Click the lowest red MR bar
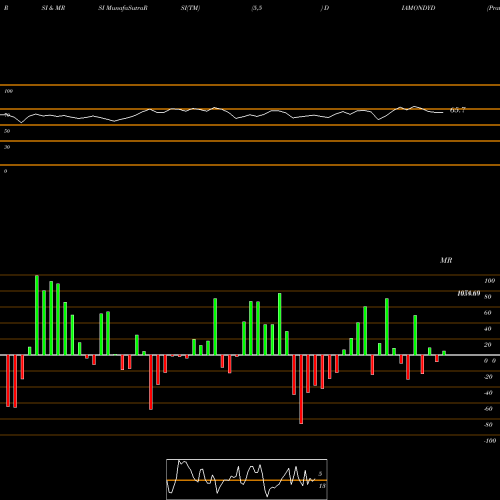Viewport: 500px width, 500px height. (301, 389)
